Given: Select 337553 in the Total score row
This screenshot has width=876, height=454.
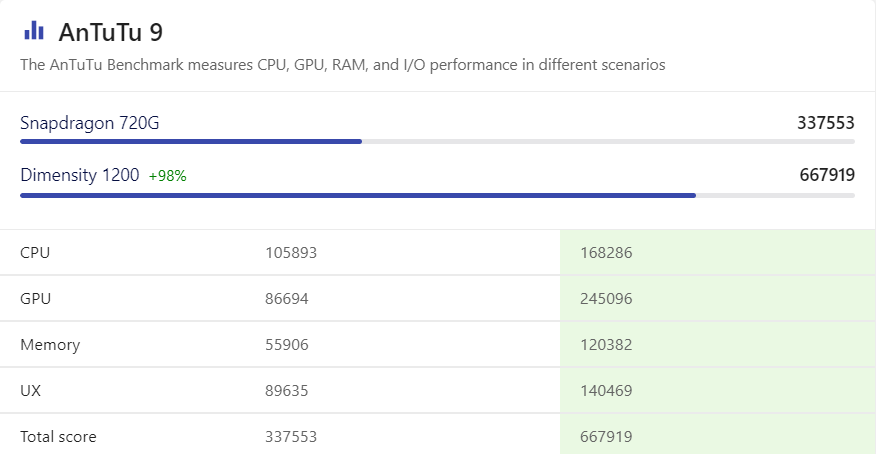Looking at the screenshot, I should coord(291,437).
